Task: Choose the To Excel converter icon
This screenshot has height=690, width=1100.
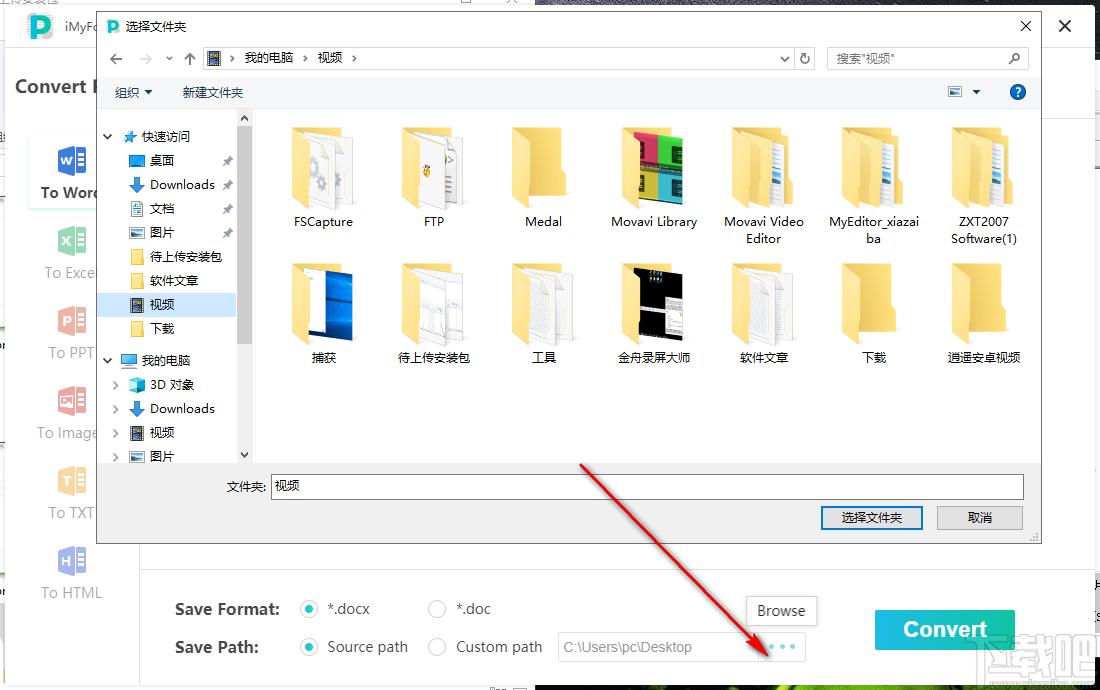Action: click(72, 242)
